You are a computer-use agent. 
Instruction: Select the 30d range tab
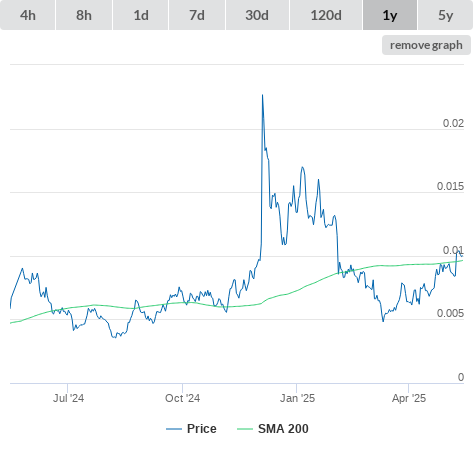click(257, 15)
